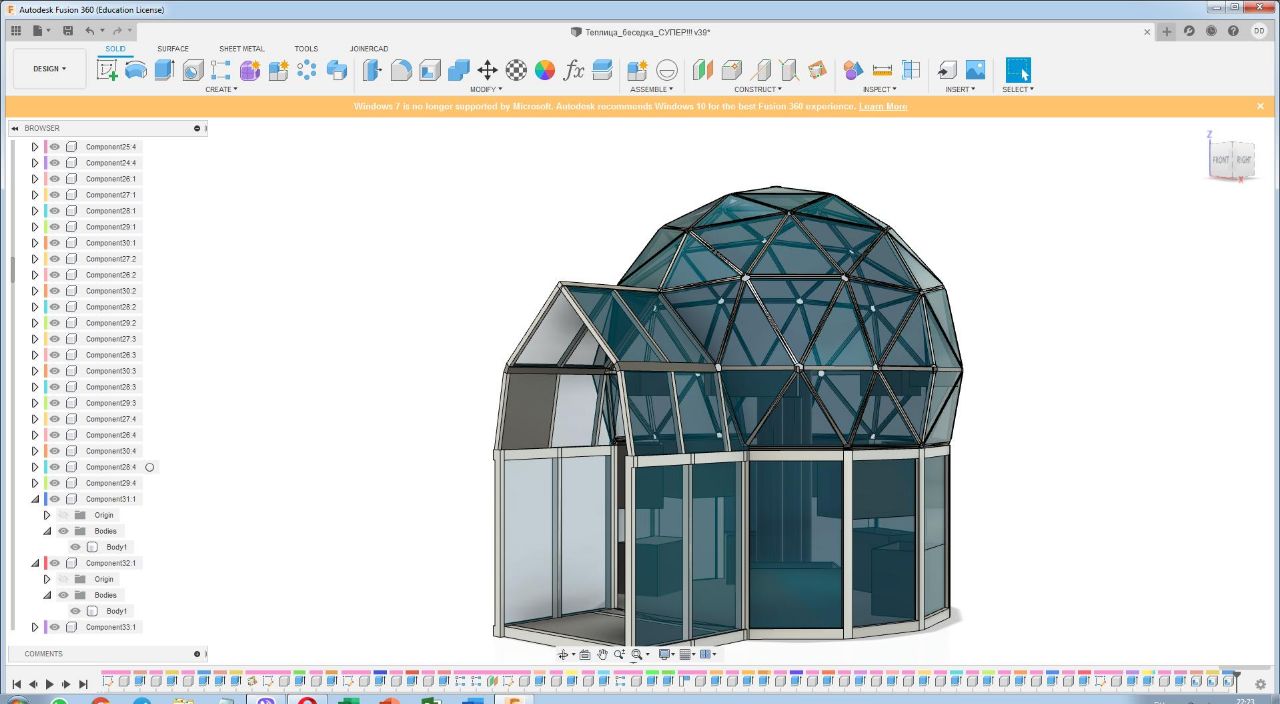Dismiss the Windows 7 warning banner
1280x704 pixels.
[1261, 106]
